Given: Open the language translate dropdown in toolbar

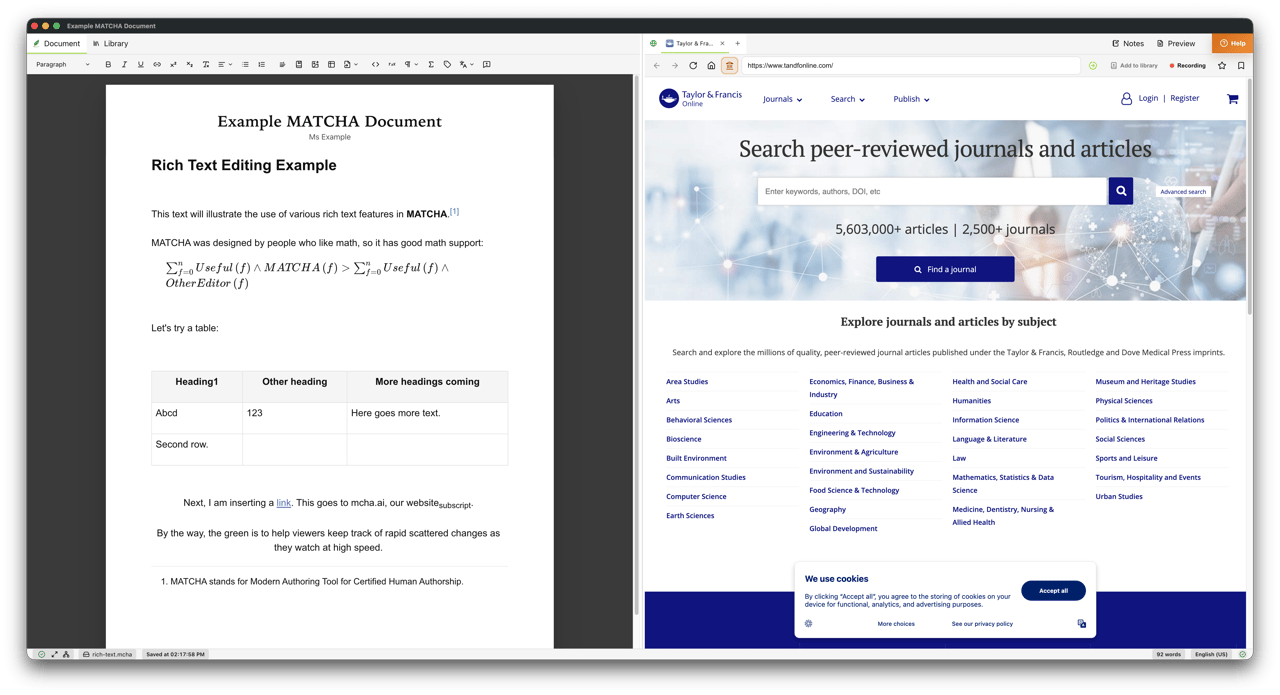Looking at the screenshot, I should [x=466, y=64].
